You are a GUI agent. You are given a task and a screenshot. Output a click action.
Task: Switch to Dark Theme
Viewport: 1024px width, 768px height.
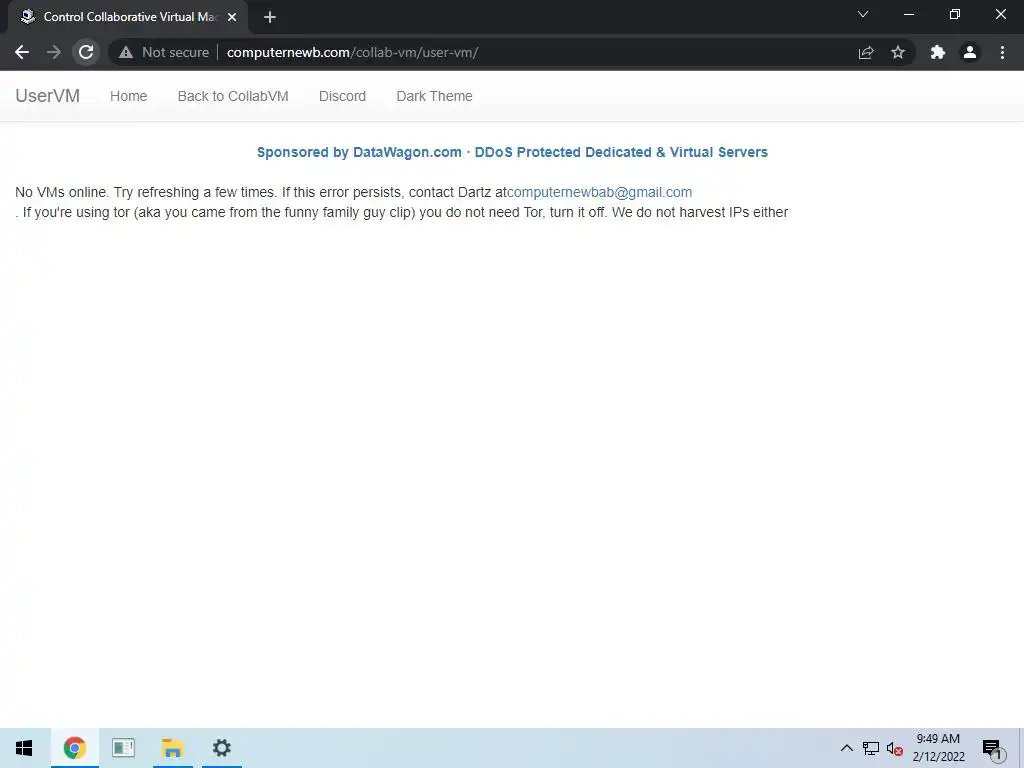tap(434, 96)
